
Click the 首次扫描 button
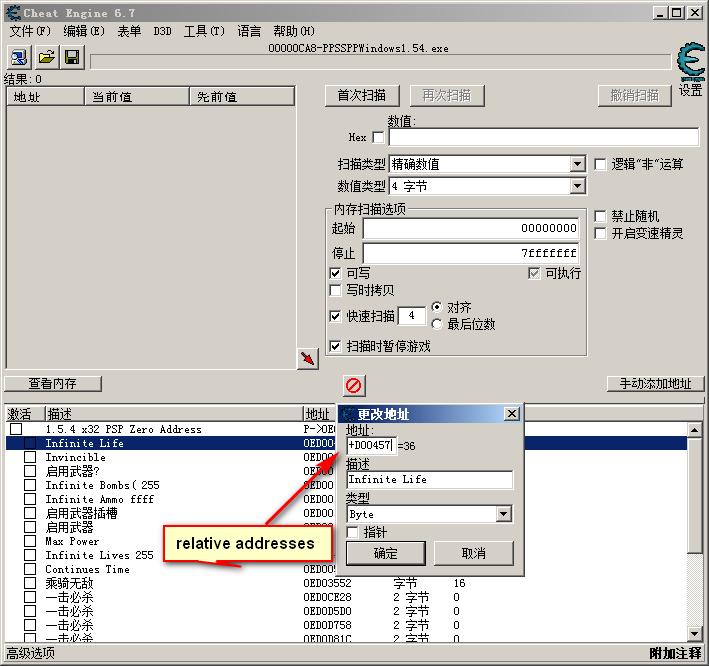point(362,96)
